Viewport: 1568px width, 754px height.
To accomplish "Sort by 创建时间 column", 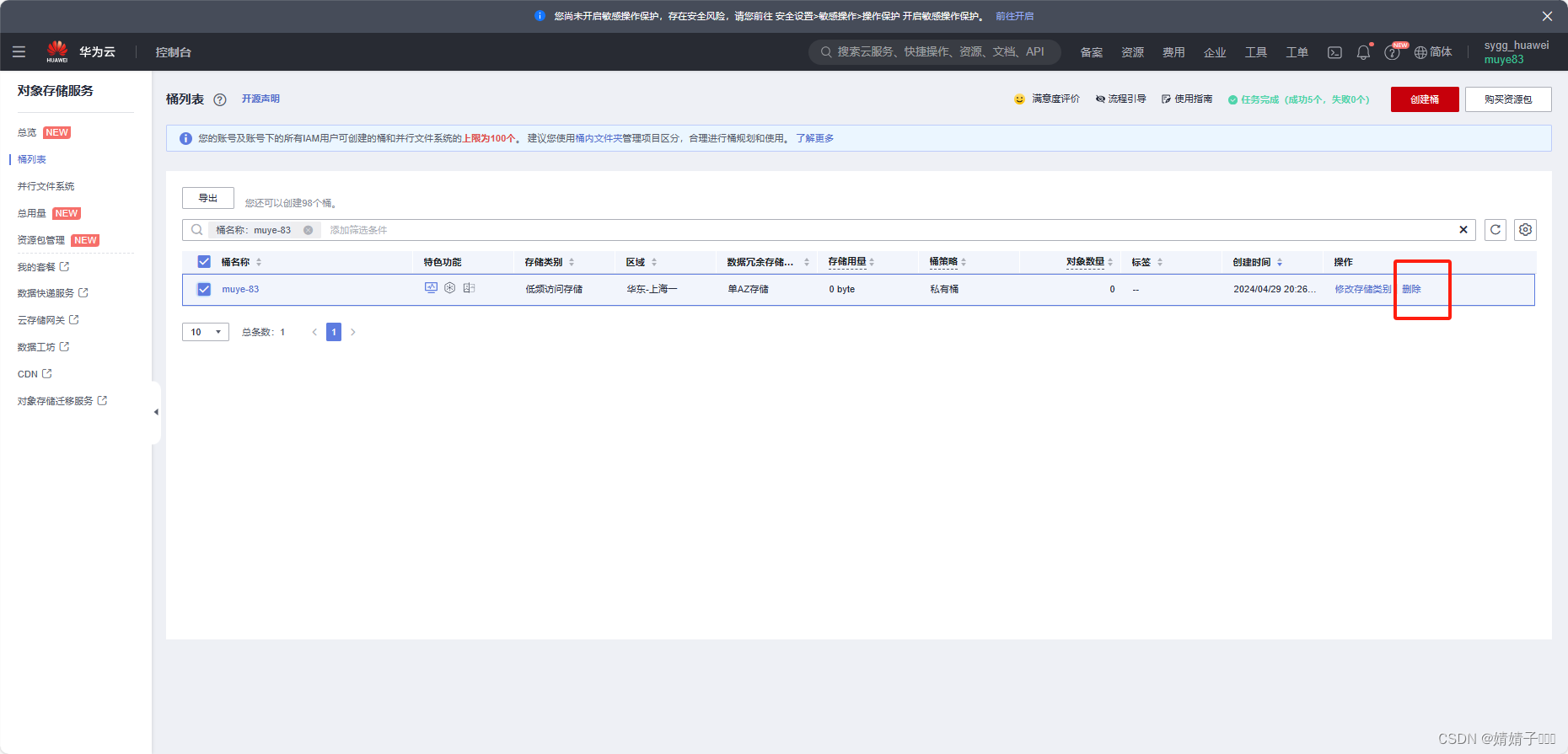I will [x=1280, y=262].
